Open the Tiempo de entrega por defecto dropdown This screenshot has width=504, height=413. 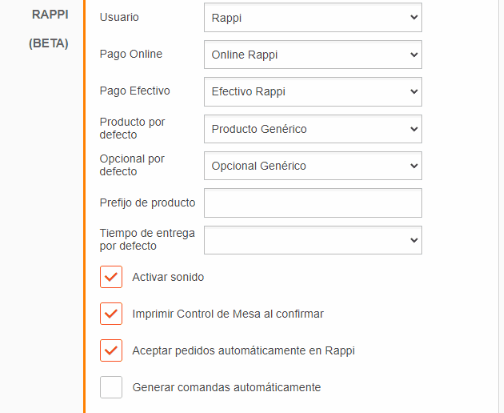tap(313, 240)
